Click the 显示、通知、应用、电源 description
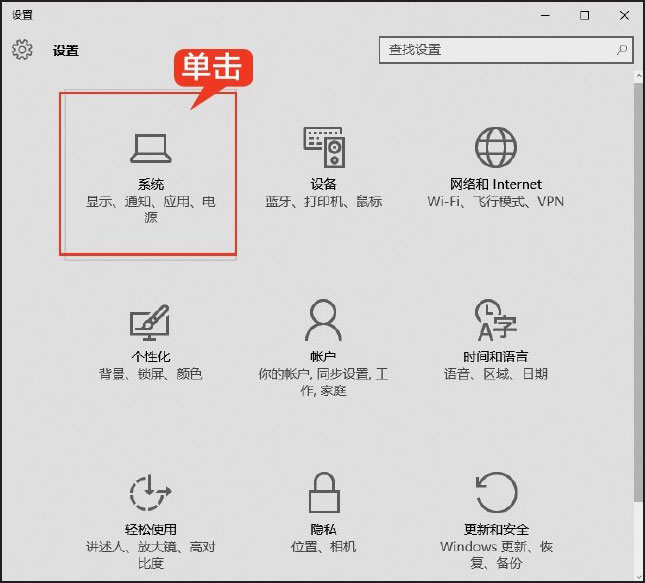 (151, 209)
